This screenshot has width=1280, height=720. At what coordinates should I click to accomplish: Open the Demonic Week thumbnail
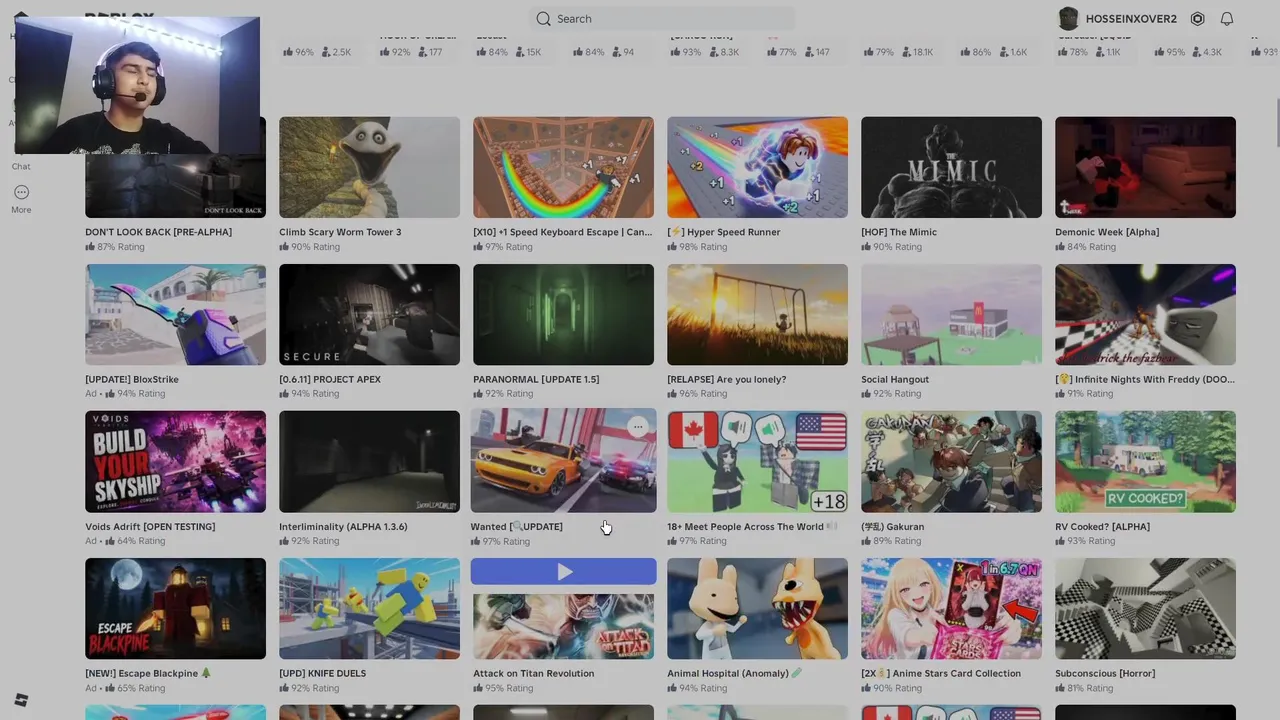coord(1145,167)
